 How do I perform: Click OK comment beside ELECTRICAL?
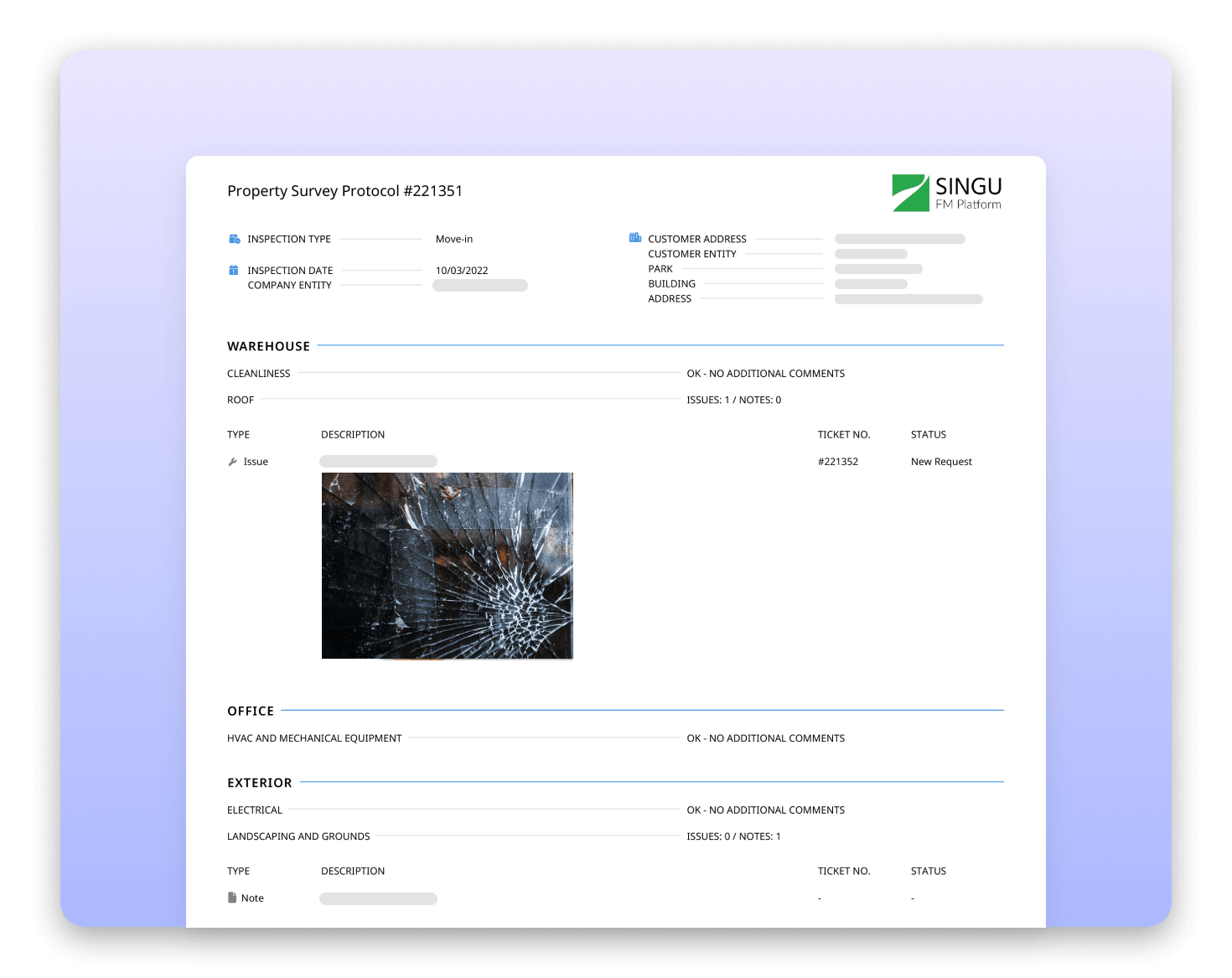tap(766, 810)
